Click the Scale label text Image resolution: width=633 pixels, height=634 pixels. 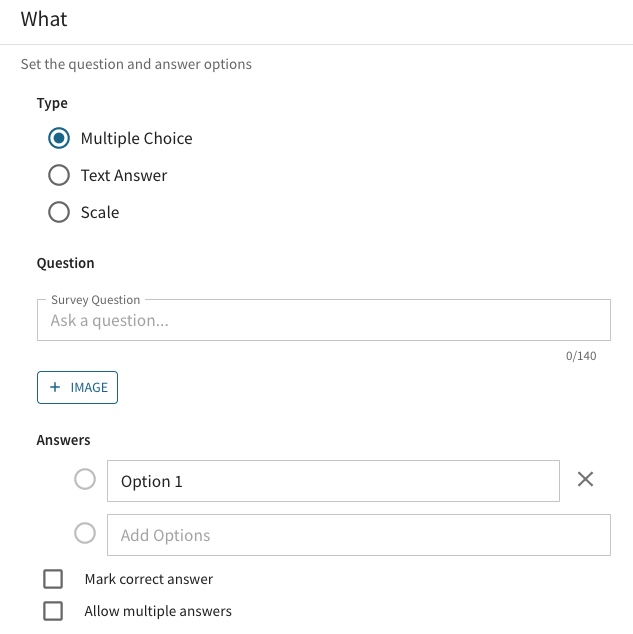click(x=100, y=212)
